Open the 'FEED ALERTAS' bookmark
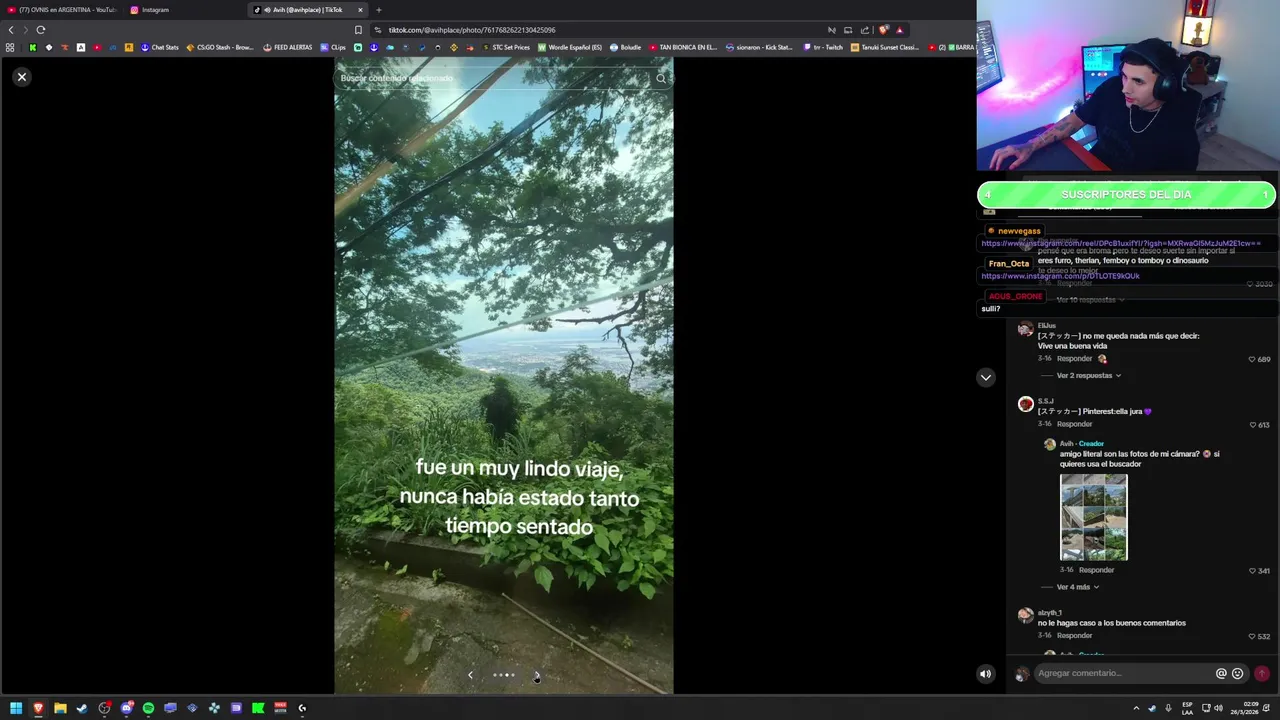The height and width of the screenshot is (720, 1280). [x=288, y=47]
